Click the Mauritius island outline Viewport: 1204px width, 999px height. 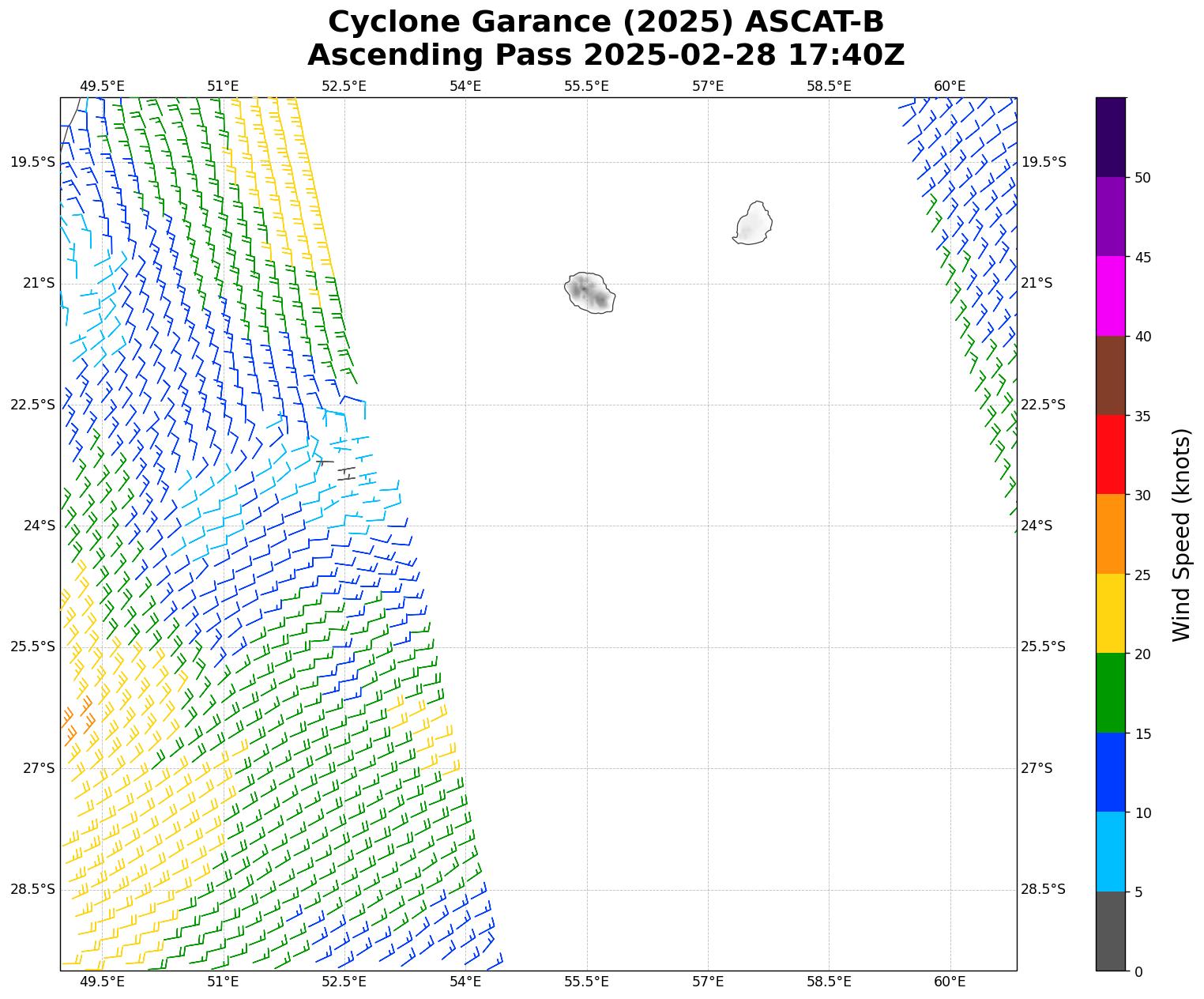click(753, 224)
